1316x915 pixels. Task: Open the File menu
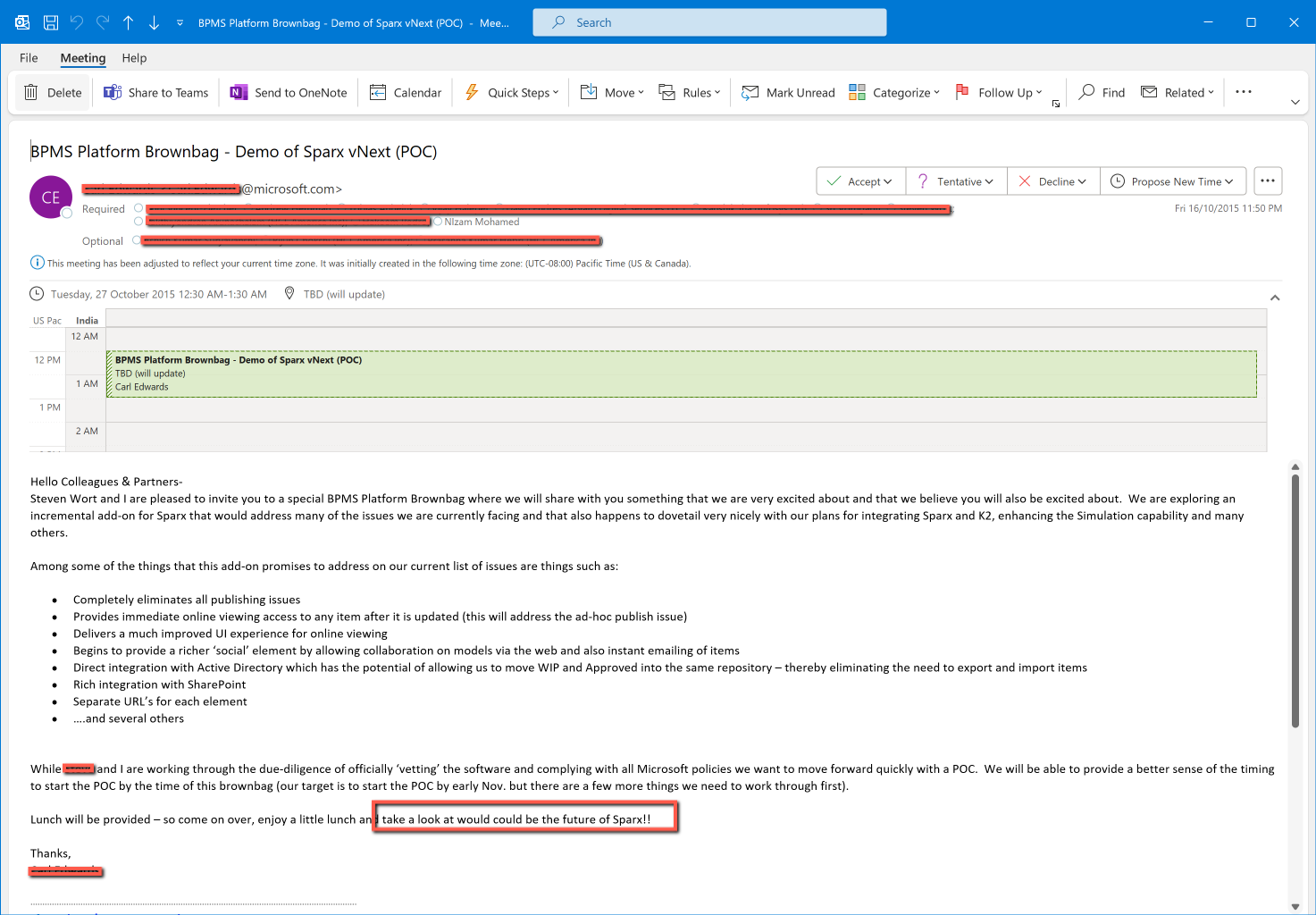[x=29, y=58]
